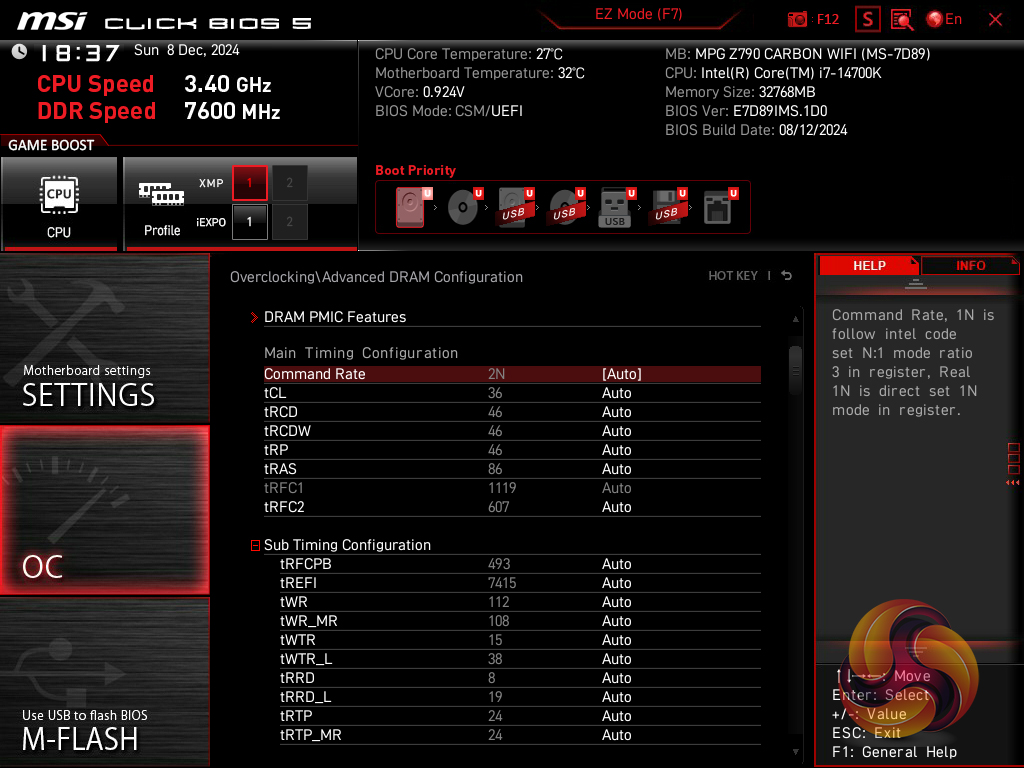Click the timings list scrollbar thumb
This screenshot has width=1024, height=768.
tap(795, 370)
